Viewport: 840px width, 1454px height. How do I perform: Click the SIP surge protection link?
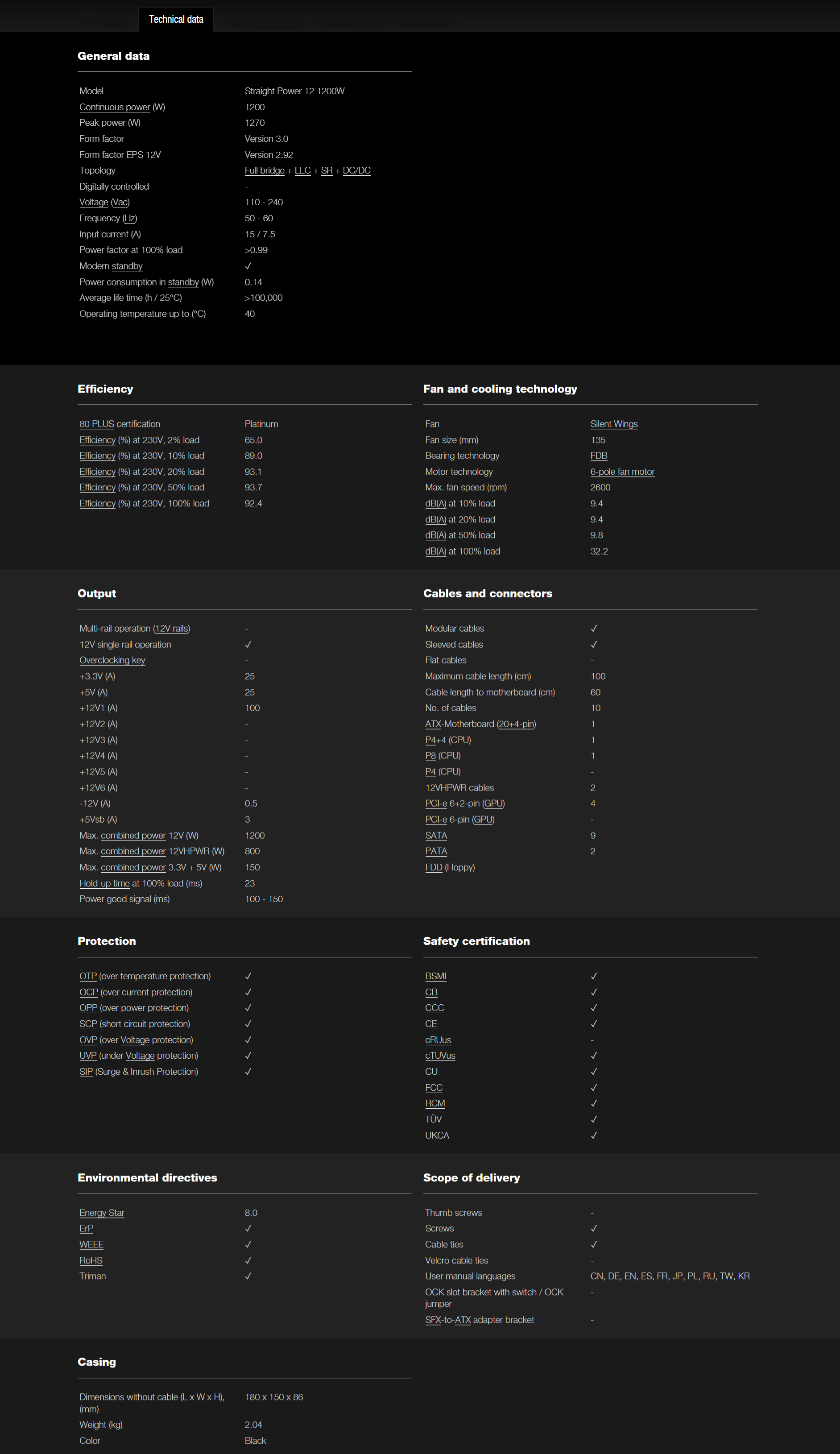tap(86, 1072)
